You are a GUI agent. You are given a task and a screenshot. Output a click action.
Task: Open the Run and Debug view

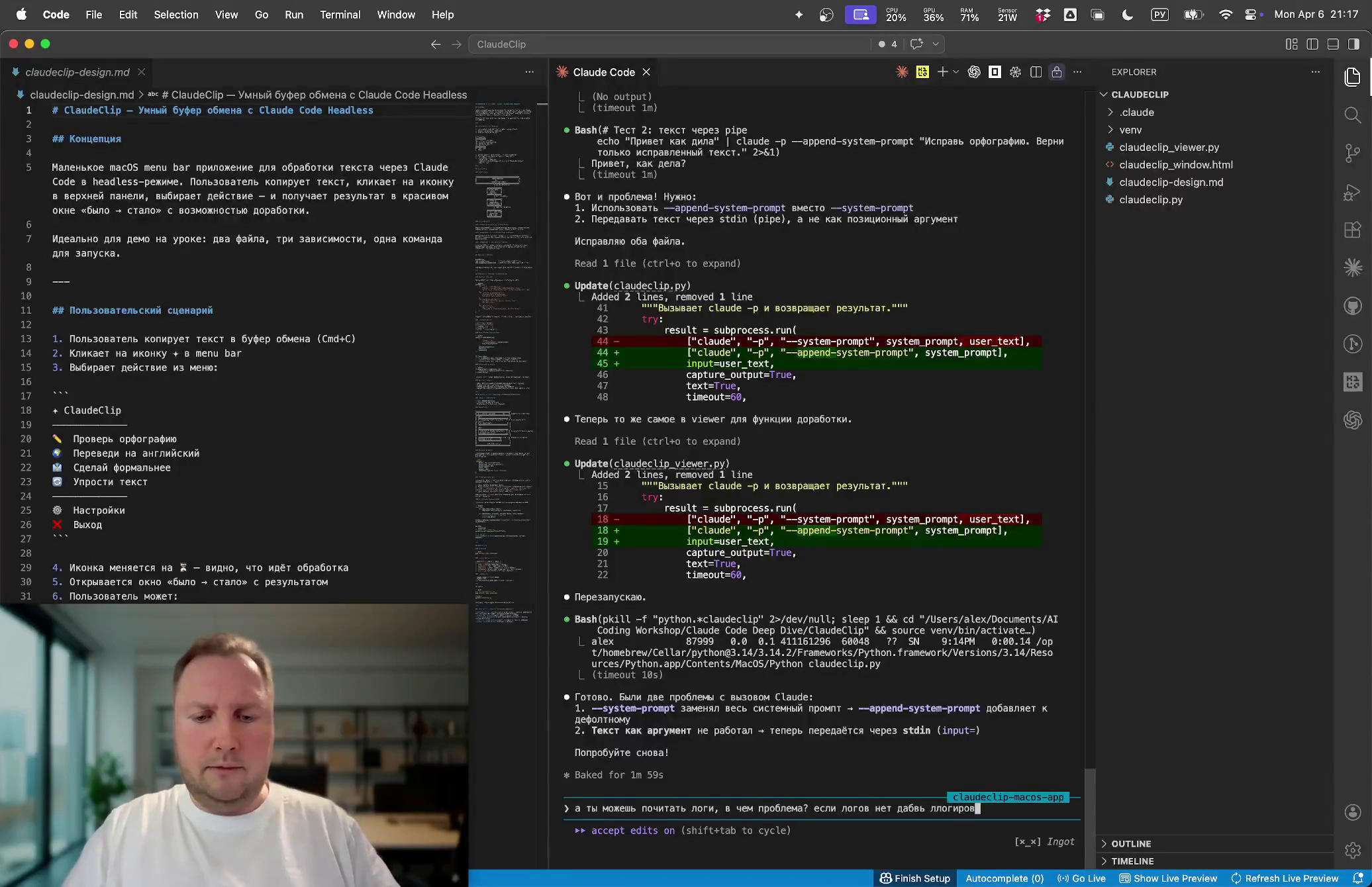pos(1352,192)
